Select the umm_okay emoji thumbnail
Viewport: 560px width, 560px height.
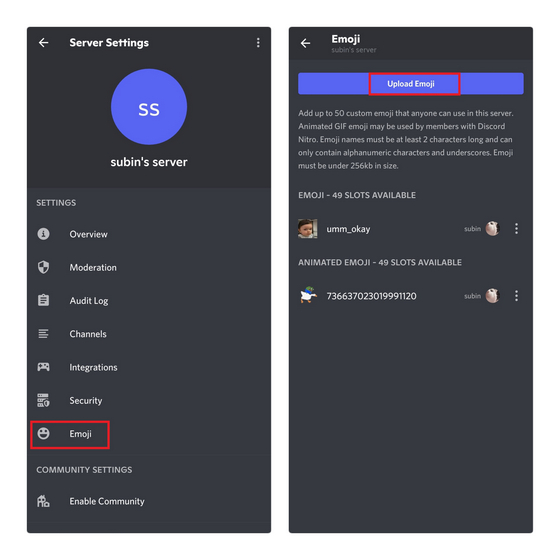[308, 229]
